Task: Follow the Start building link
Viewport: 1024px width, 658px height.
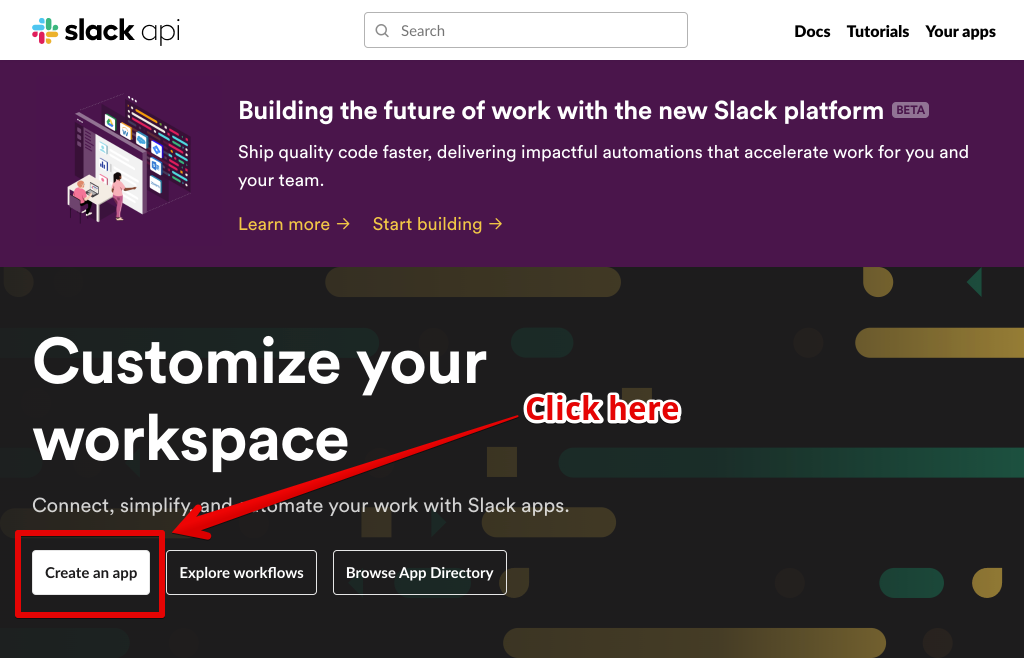Action: click(x=438, y=224)
